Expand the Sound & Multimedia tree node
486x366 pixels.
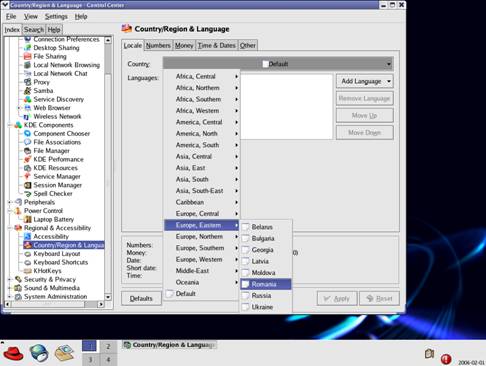click(x=9, y=288)
